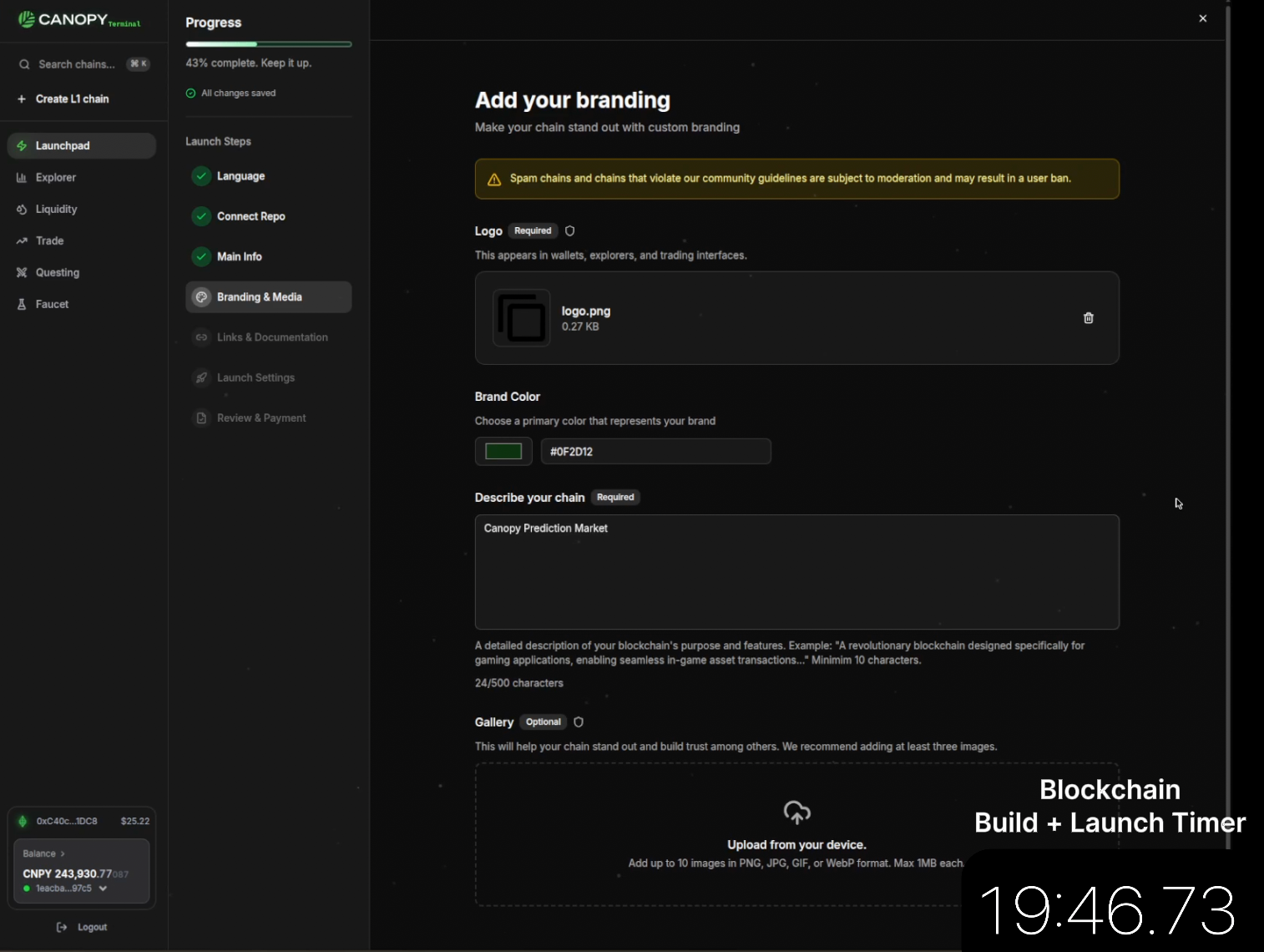Open the Review & Payment step
Screen dimensions: 1264x952
(268, 418)
